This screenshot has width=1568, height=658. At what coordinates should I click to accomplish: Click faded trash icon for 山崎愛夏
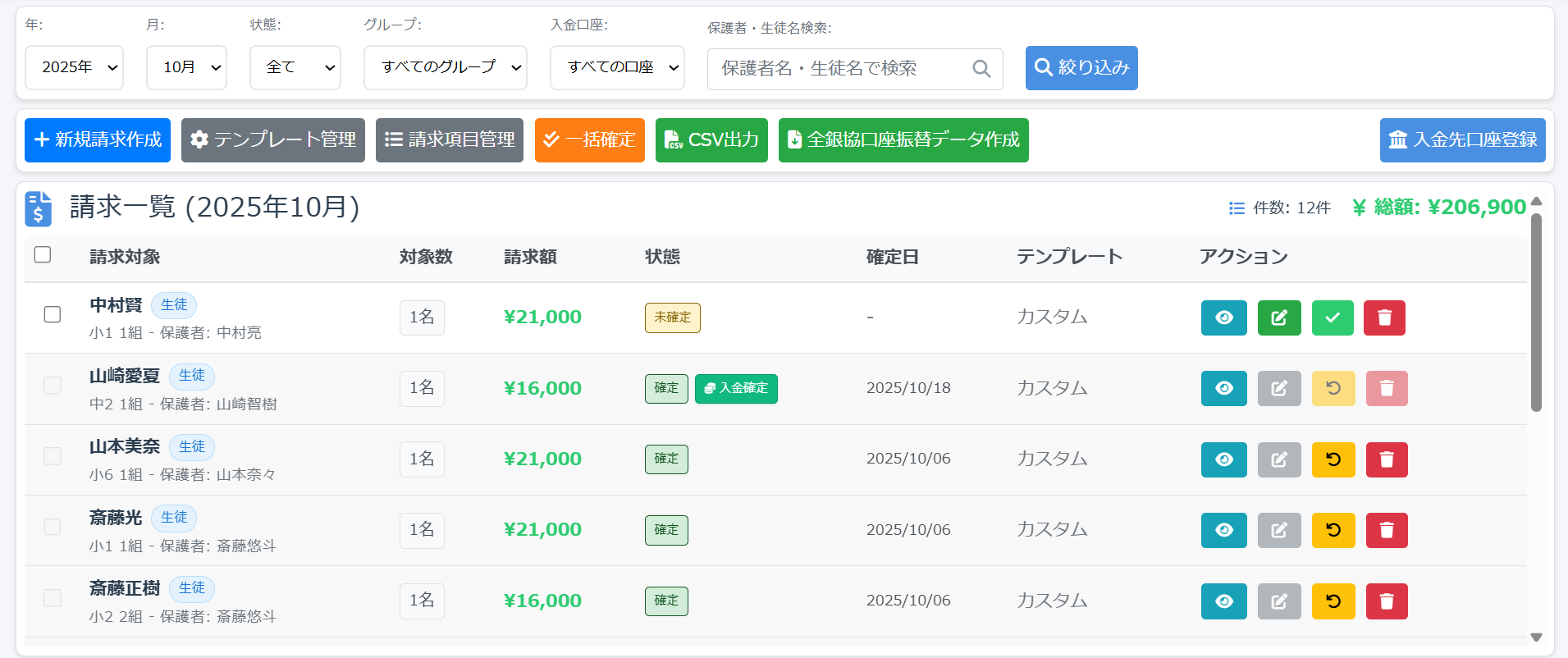(x=1387, y=388)
